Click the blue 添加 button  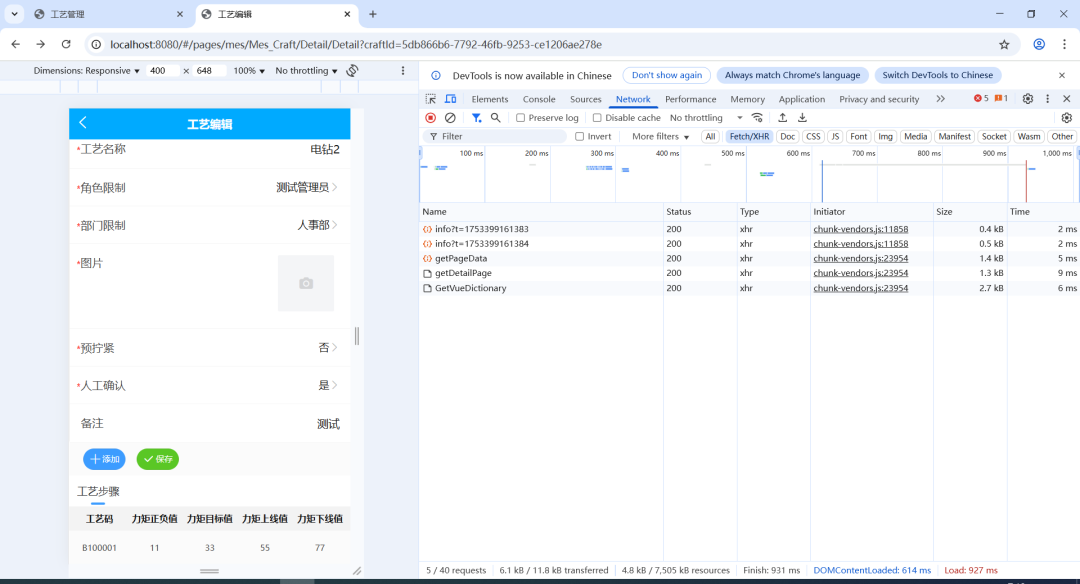104,459
